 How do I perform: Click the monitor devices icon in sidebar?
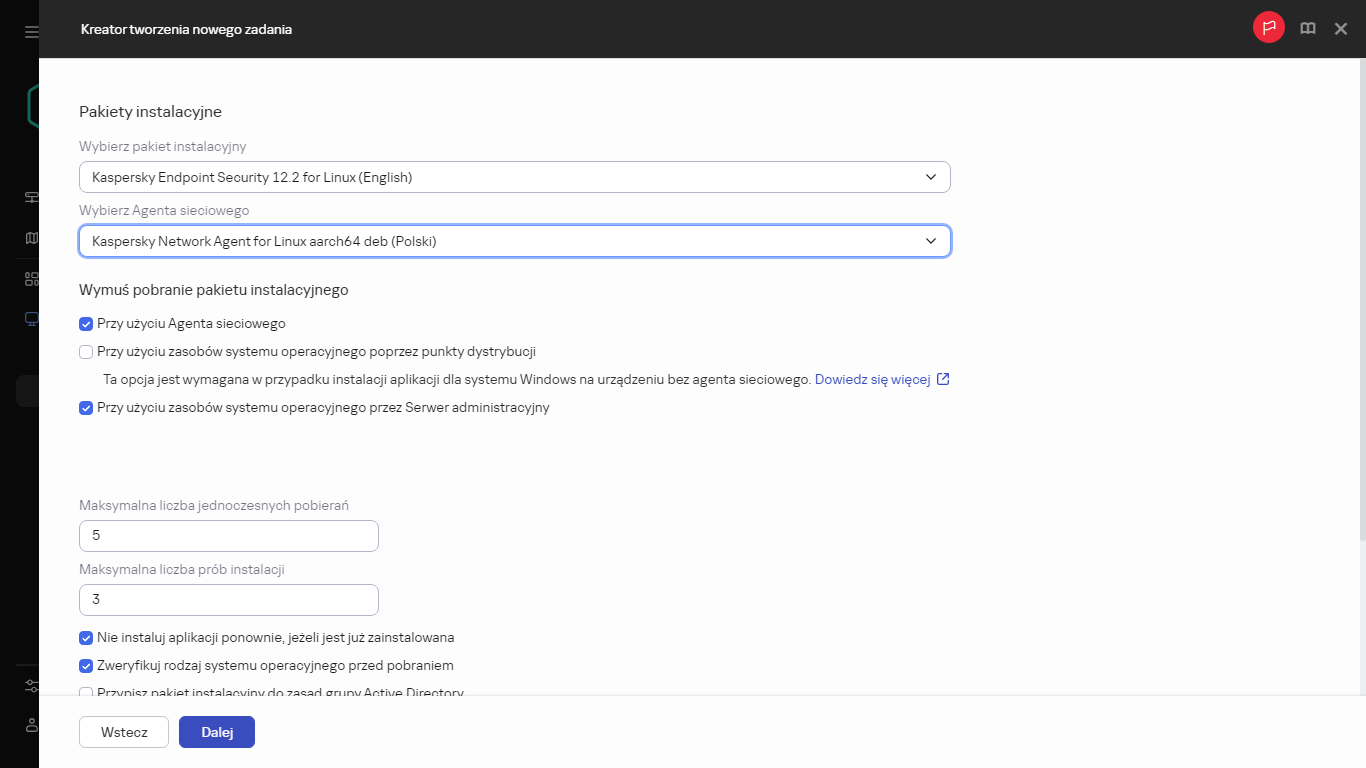31,320
